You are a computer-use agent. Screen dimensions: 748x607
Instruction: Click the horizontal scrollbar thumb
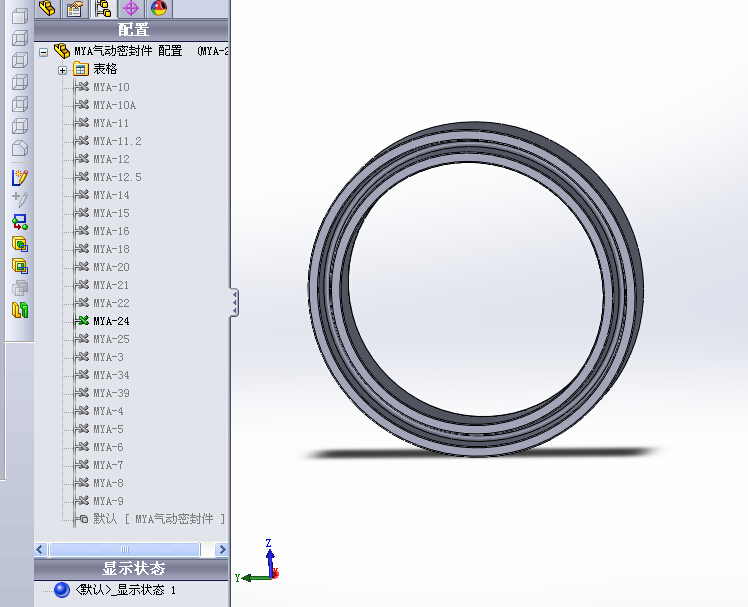coord(125,549)
